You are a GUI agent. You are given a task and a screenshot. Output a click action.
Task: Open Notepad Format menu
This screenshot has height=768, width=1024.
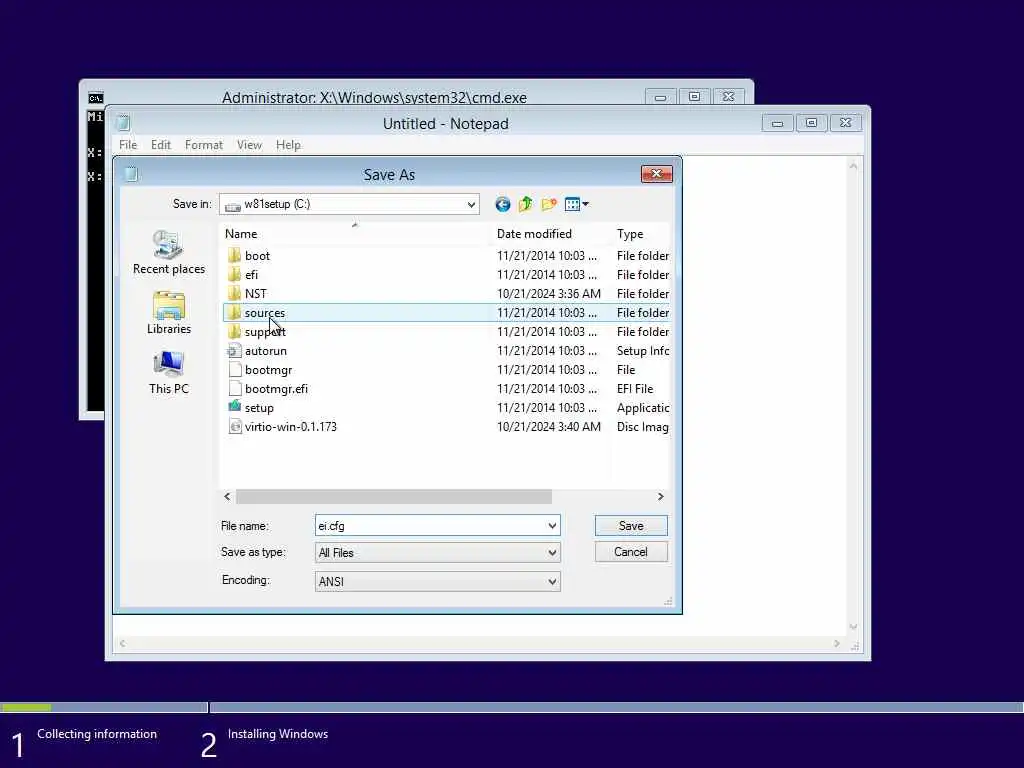204,145
